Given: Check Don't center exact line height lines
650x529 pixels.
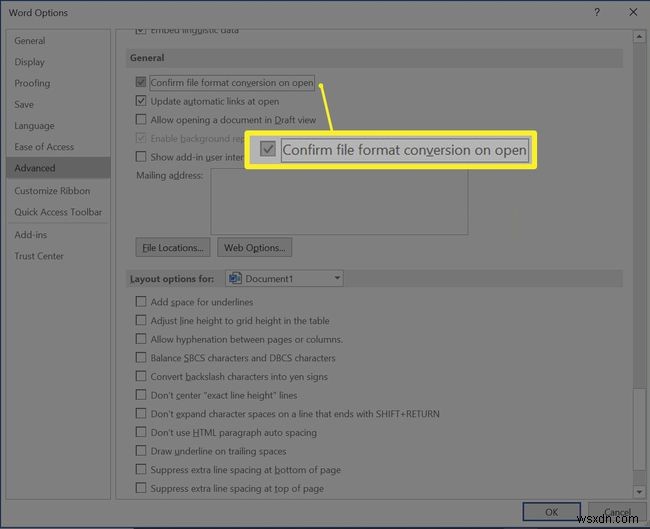Looking at the screenshot, I should click(x=141, y=394).
